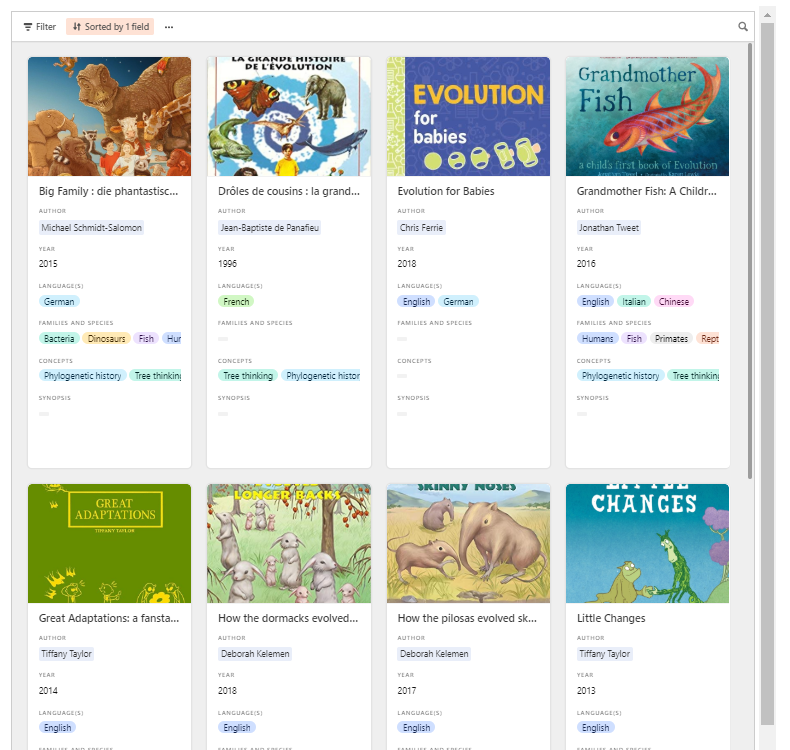The height and width of the screenshot is (750, 790).
Task: Select author tag Chris Ferrie
Action: (x=421, y=228)
